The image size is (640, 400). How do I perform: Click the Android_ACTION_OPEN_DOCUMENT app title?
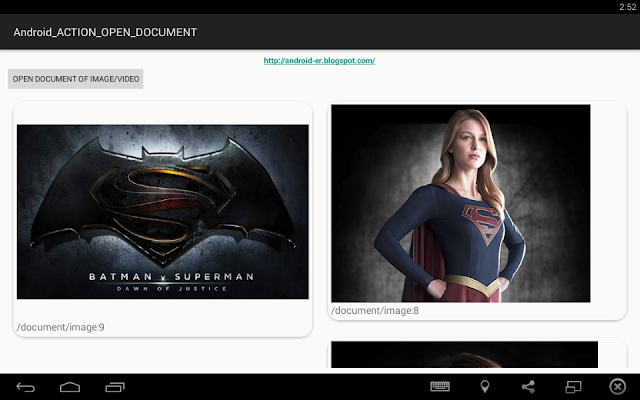tap(105, 32)
